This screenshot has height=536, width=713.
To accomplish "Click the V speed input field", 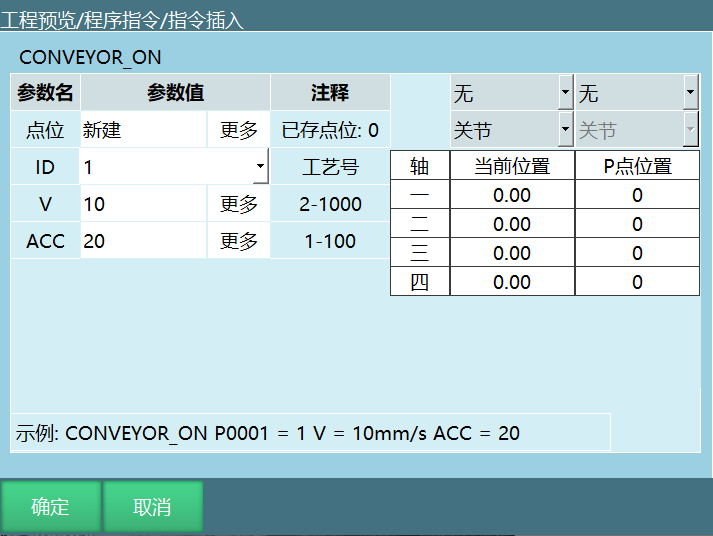I will [143, 204].
